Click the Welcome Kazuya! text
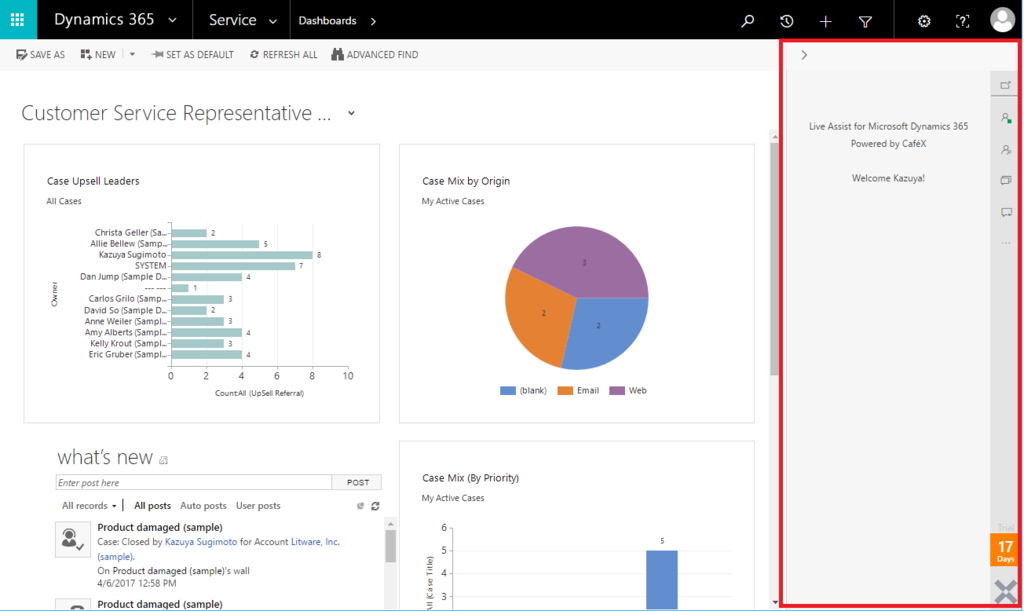This screenshot has height=611, width=1024. (888, 178)
